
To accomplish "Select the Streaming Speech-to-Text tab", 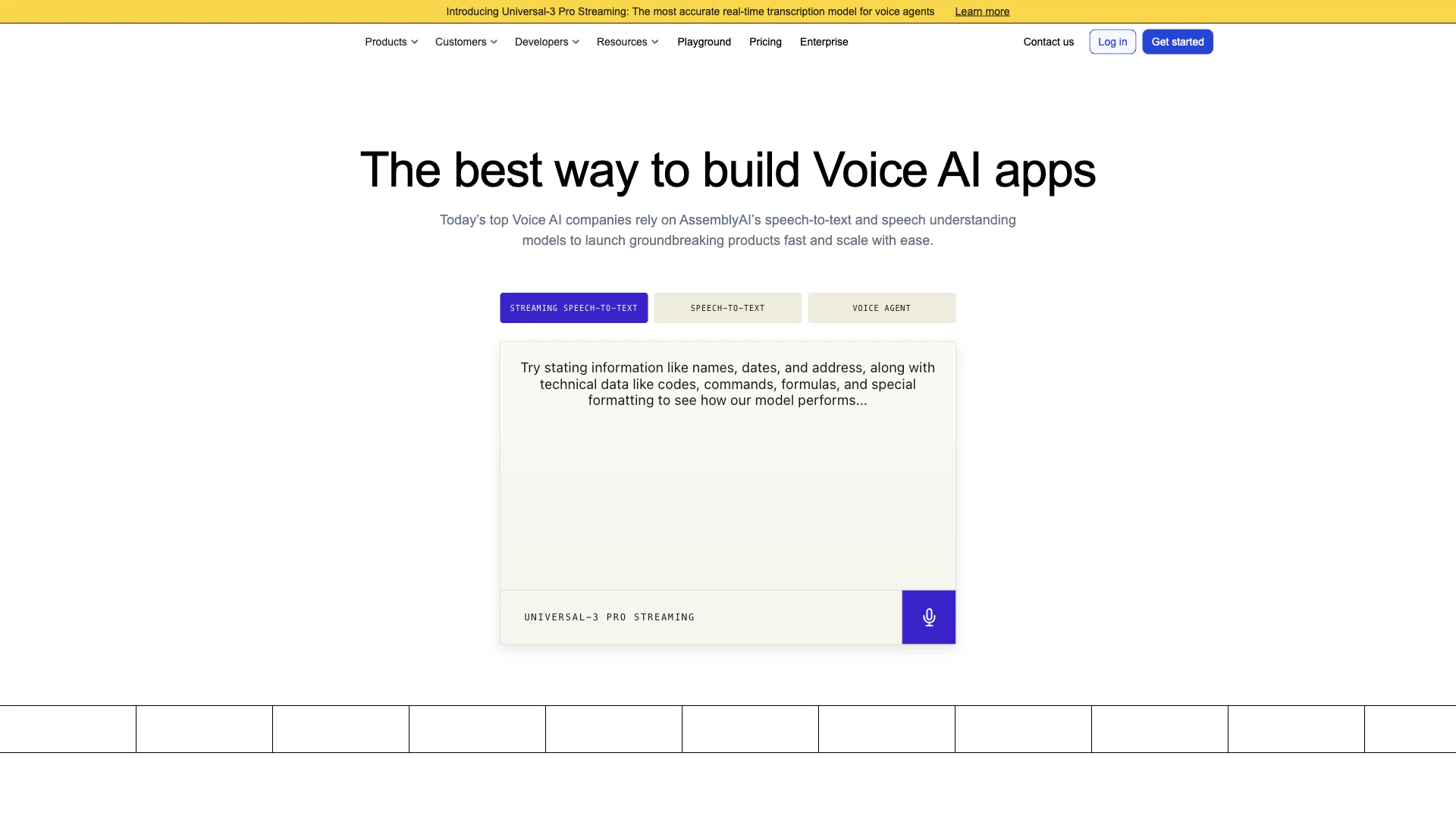I will [x=573, y=308].
